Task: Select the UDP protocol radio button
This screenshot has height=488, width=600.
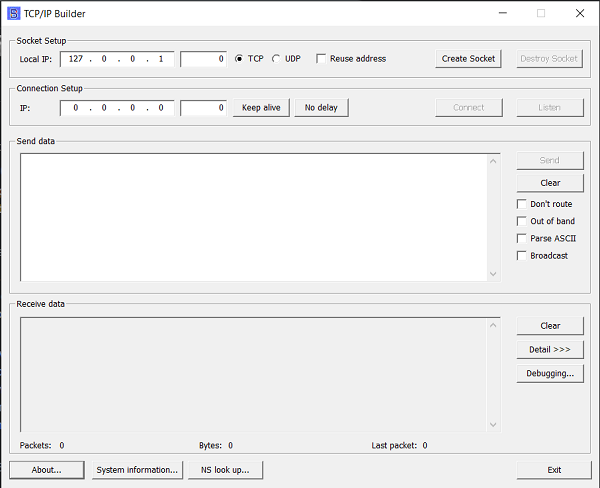Action: [276, 59]
